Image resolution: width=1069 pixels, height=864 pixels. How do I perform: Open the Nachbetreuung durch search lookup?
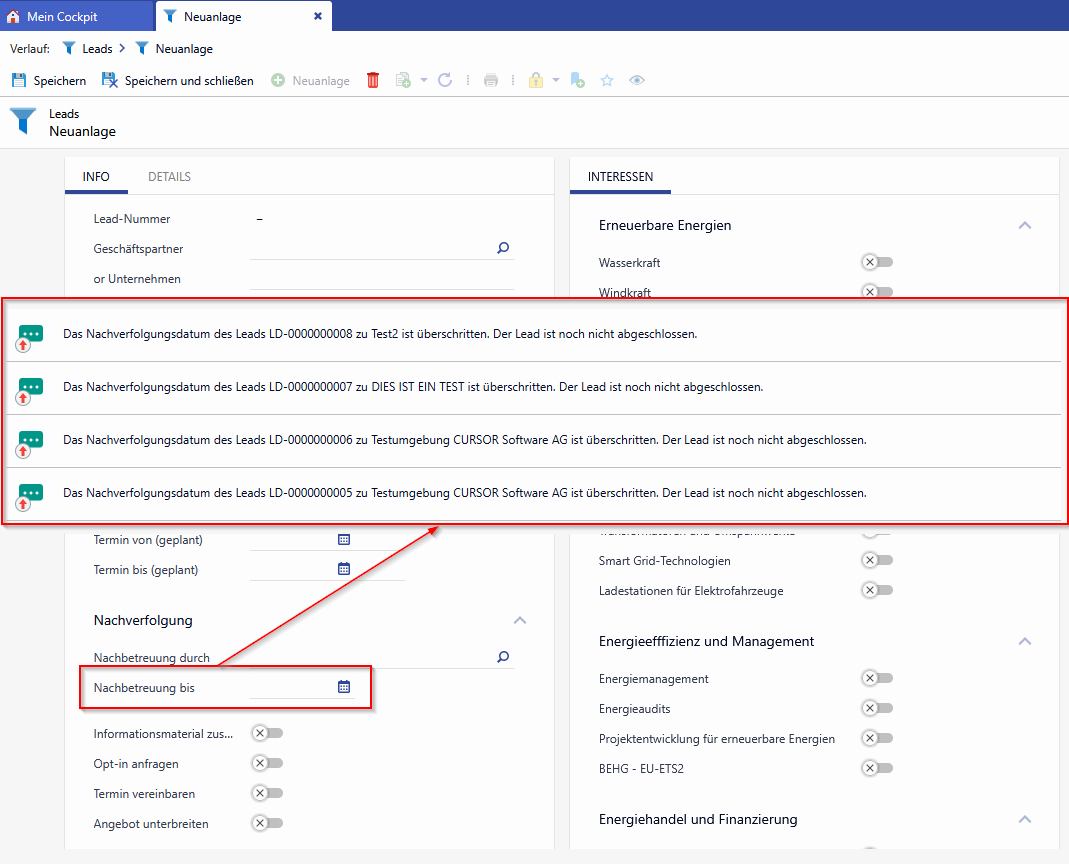click(x=503, y=657)
